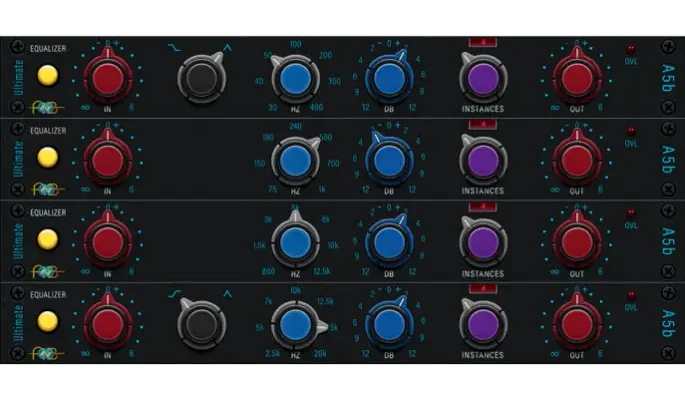Disable the yellow Equalizer button on the 75–1k band

pos(45,158)
